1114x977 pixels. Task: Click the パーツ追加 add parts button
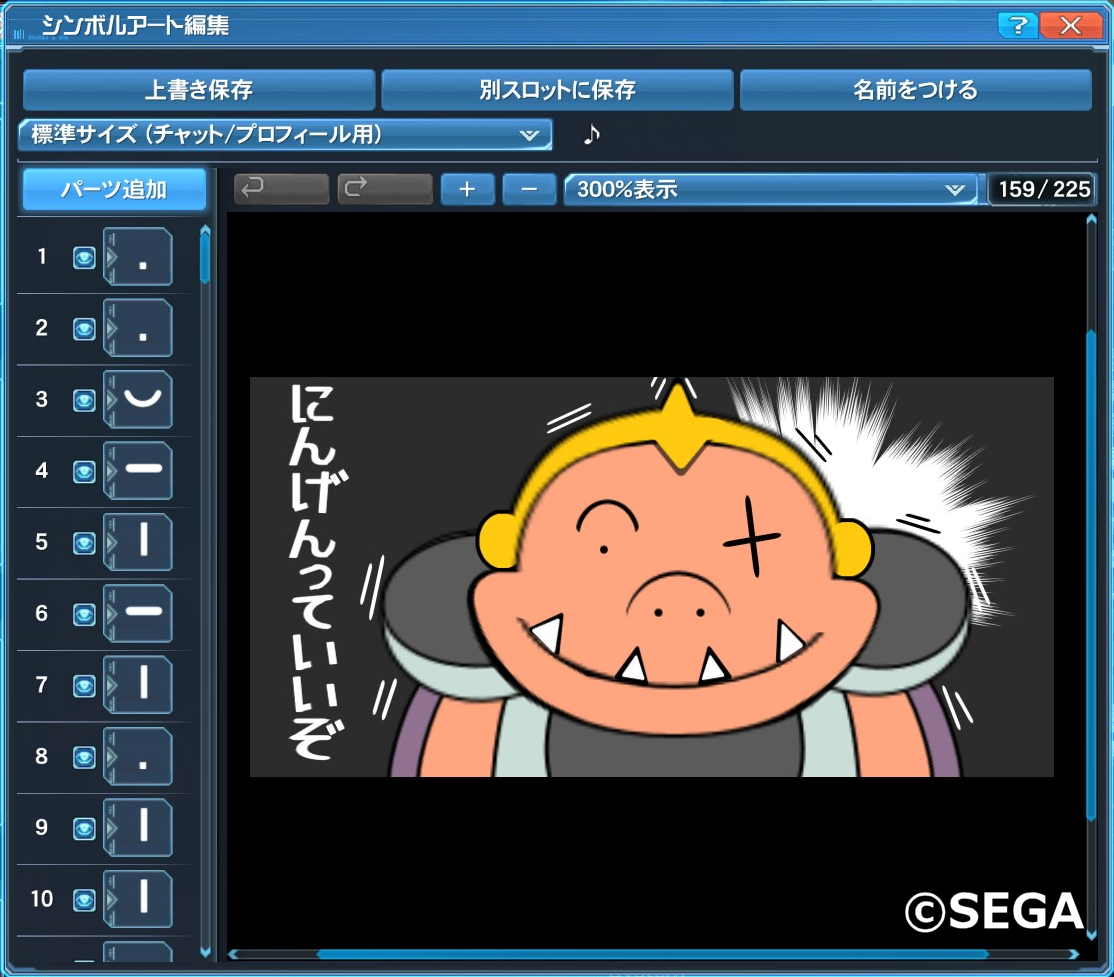coord(114,189)
